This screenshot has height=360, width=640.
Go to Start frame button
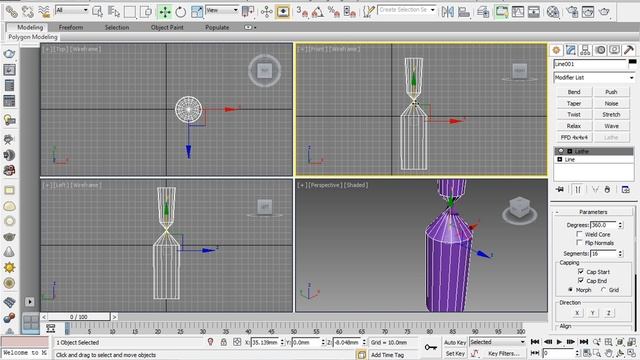coord(535,342)
